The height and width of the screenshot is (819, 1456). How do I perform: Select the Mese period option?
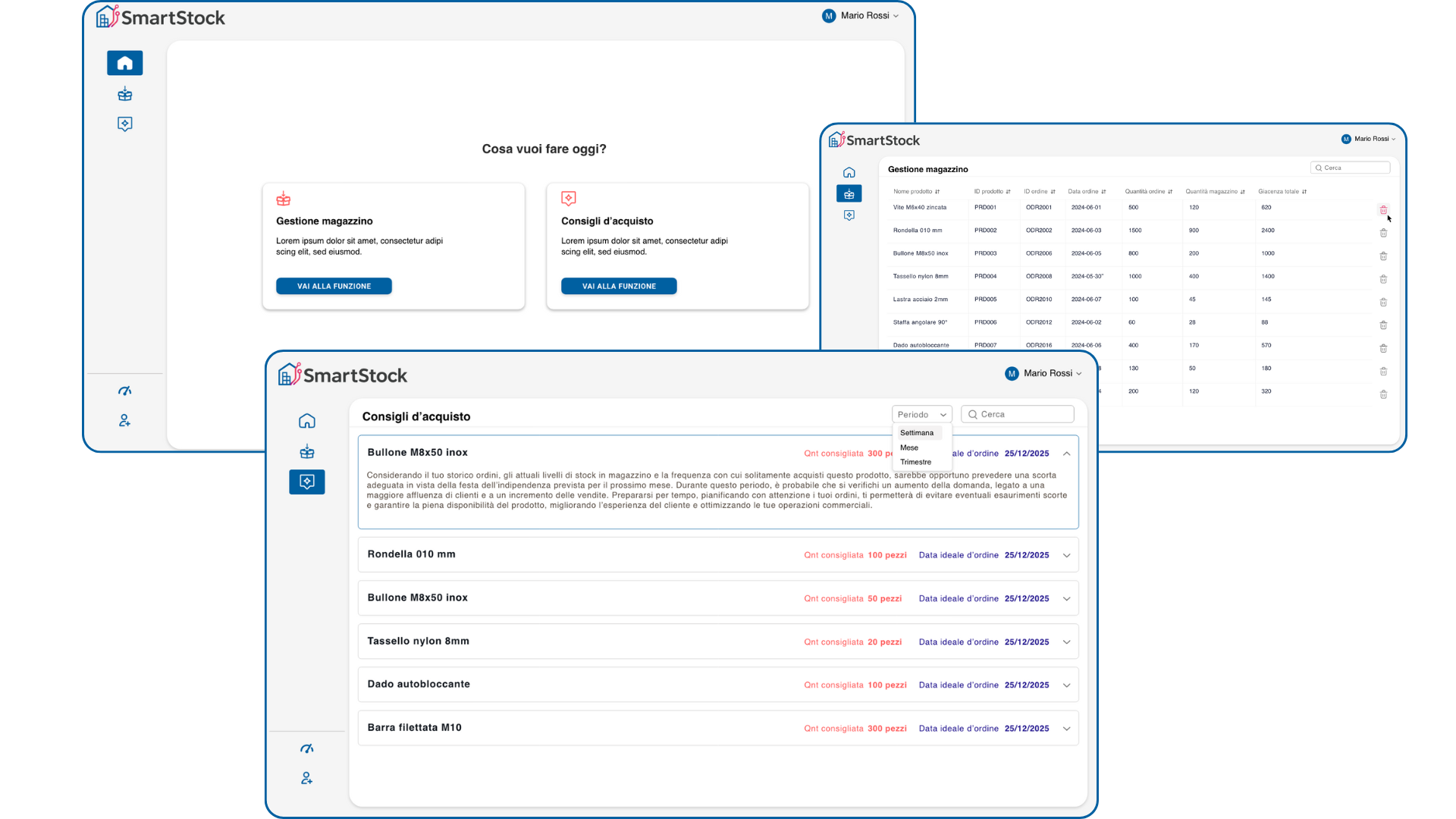click(x=909, y=447)
